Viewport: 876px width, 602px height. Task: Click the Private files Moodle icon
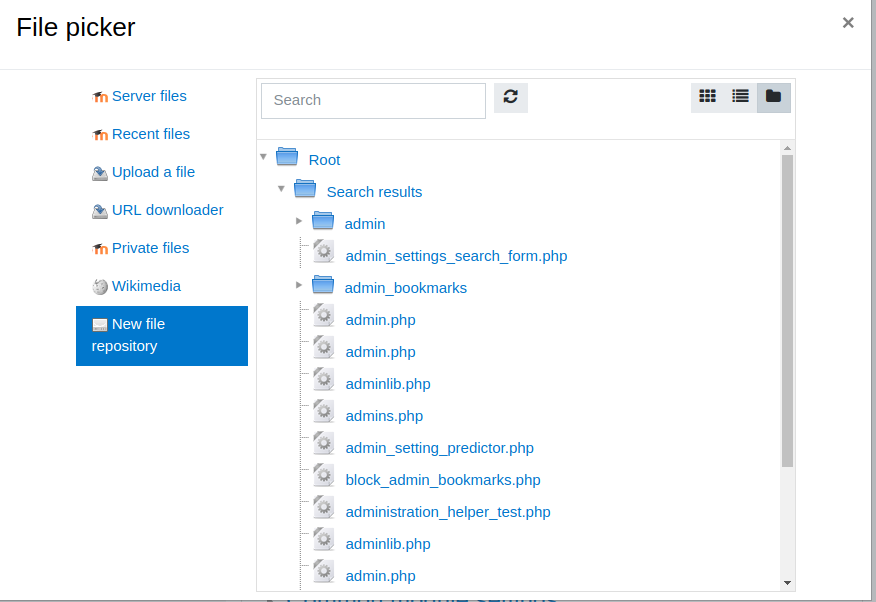(x=100, y=249)
